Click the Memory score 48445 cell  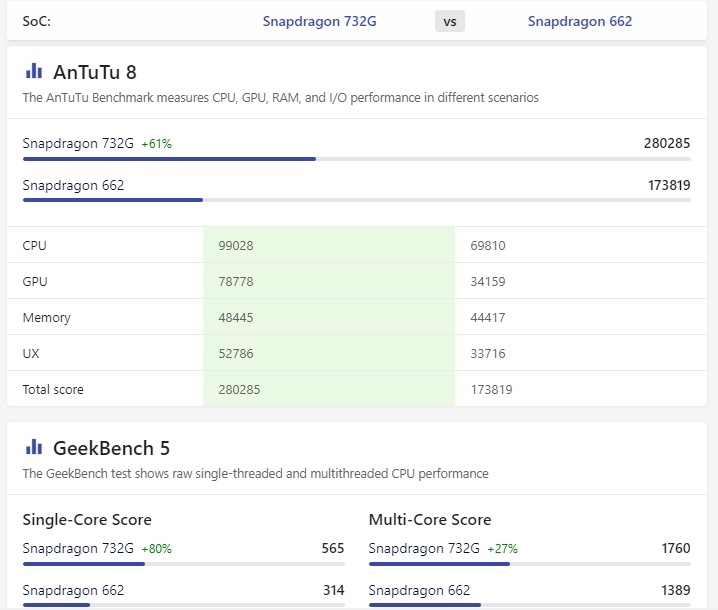(x=329, y=317)
